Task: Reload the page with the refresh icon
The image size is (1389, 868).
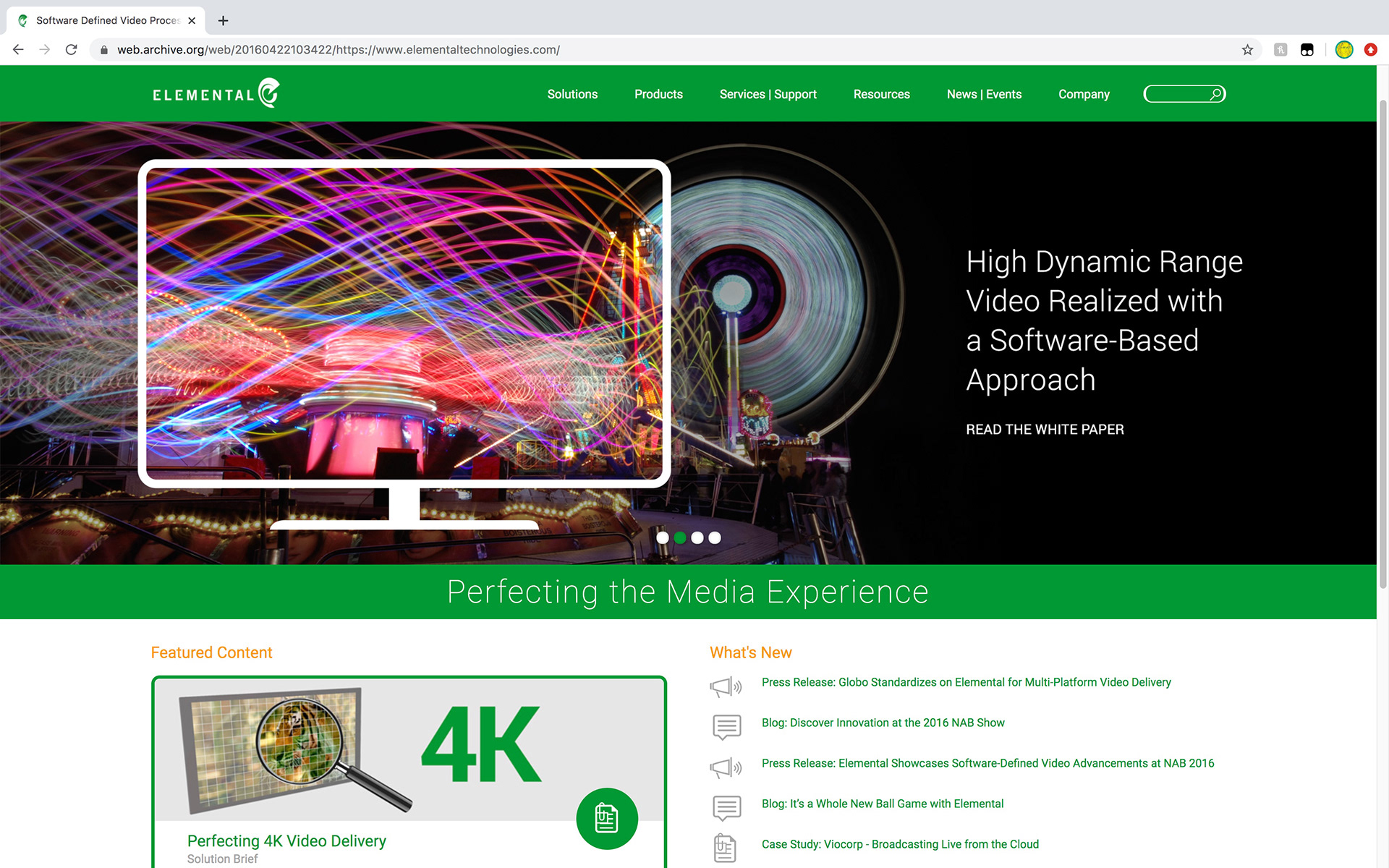Action: point(71,50)
